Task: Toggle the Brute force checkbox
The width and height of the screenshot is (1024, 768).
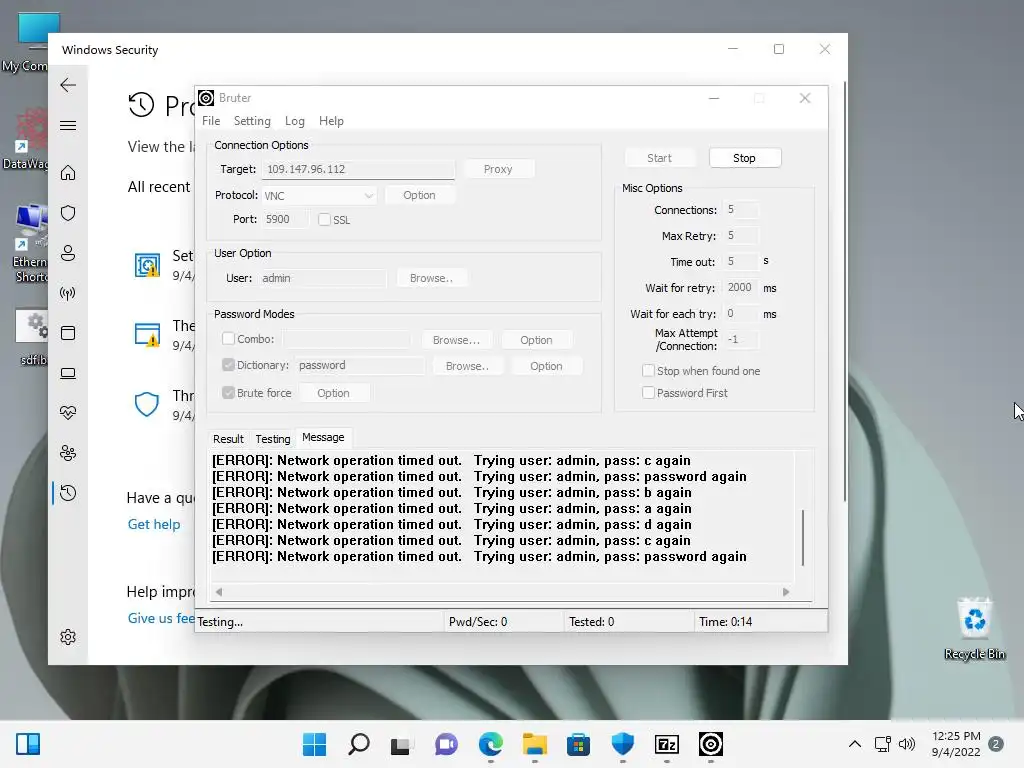Action: pos(228,392)
